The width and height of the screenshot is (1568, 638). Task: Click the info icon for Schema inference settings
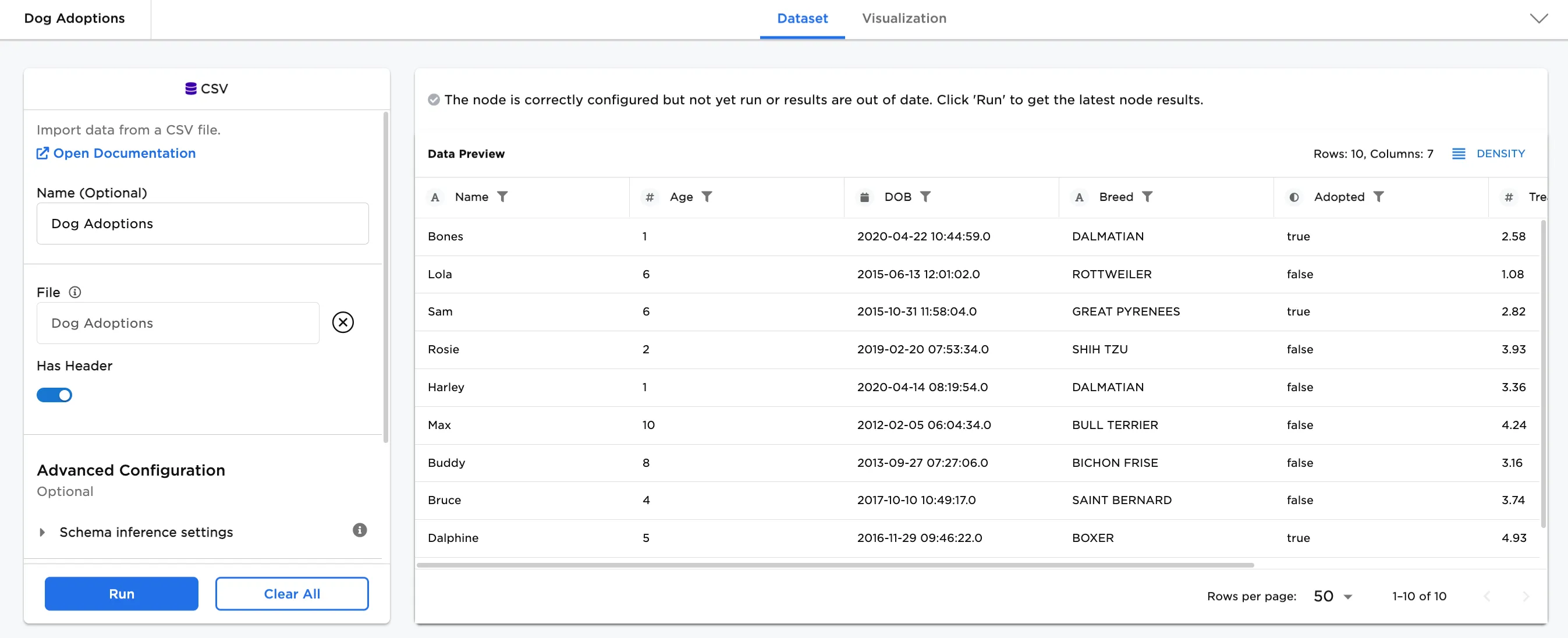360,530
